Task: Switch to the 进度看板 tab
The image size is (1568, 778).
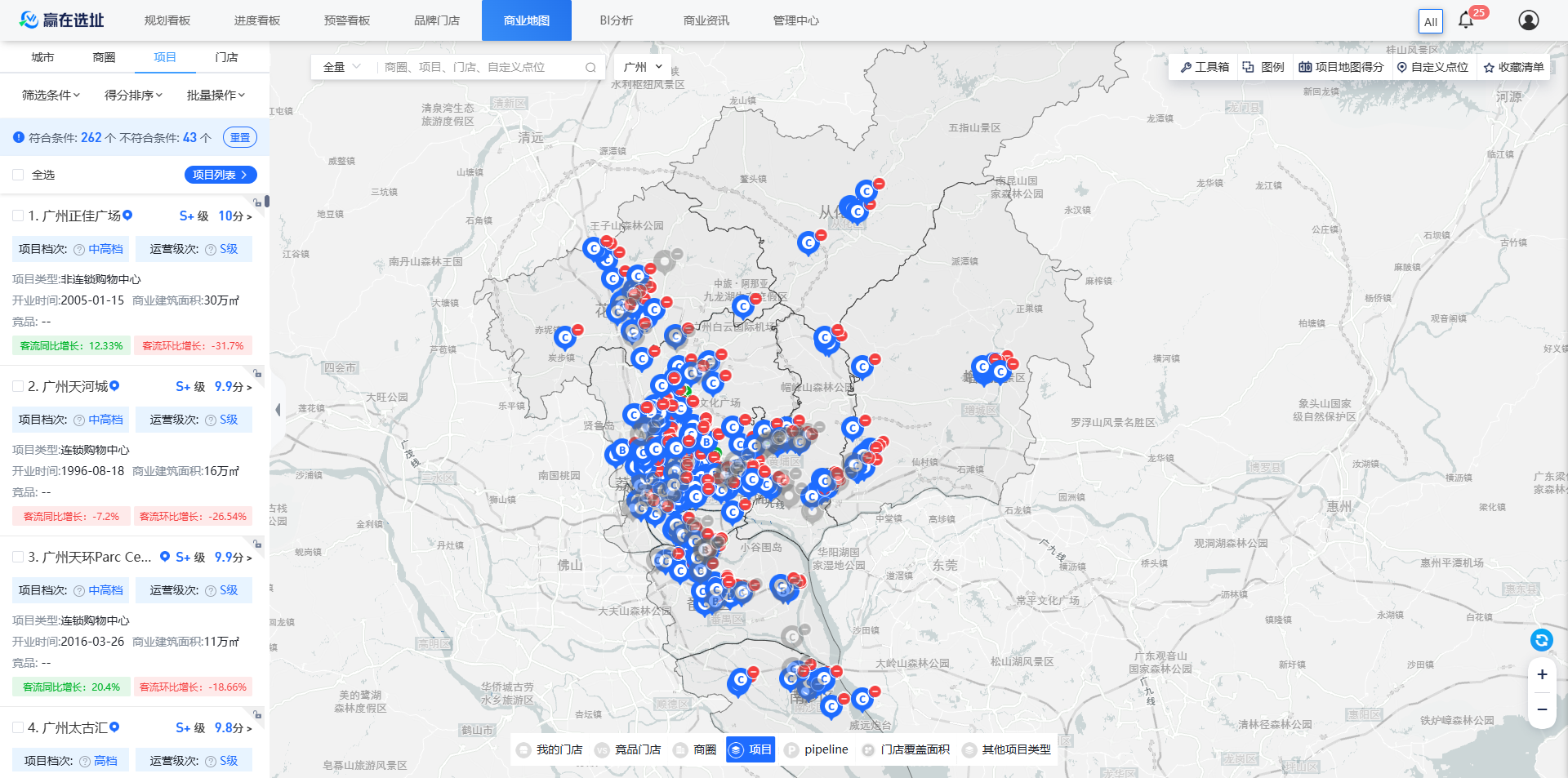Action: coord(257,20)
